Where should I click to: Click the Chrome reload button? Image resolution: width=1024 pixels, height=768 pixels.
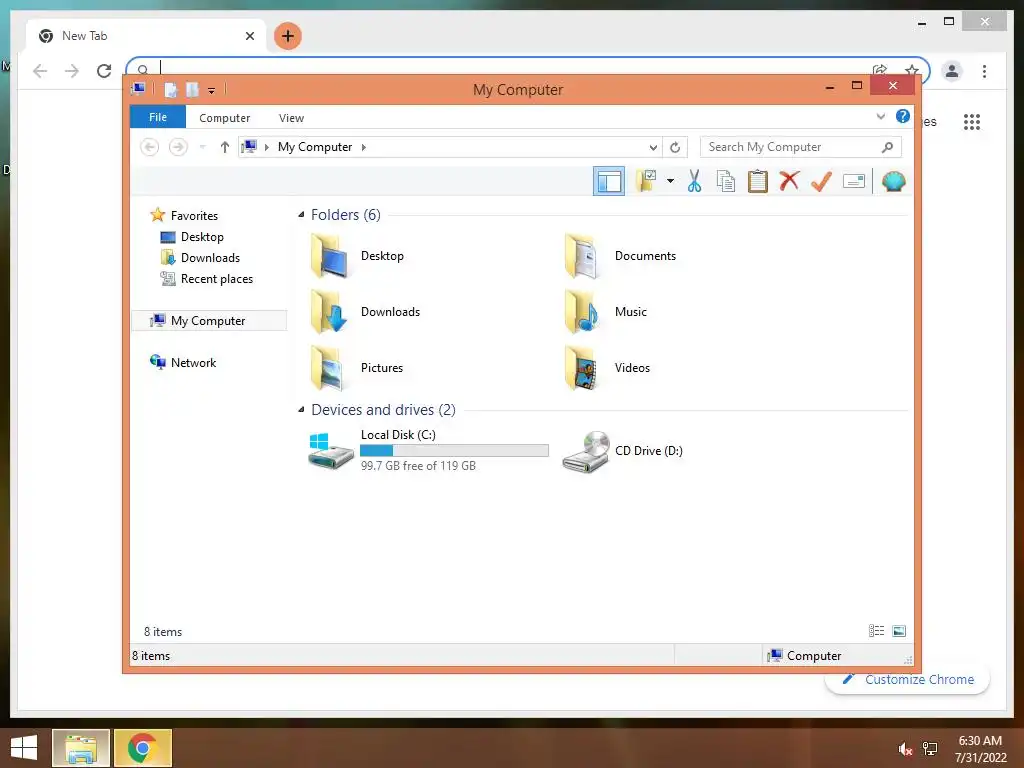pyautogui.click(x=104, y=71)
